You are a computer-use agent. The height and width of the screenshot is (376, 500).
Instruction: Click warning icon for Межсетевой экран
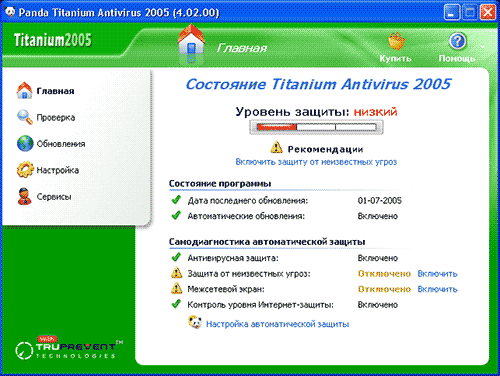click(176, 288)
